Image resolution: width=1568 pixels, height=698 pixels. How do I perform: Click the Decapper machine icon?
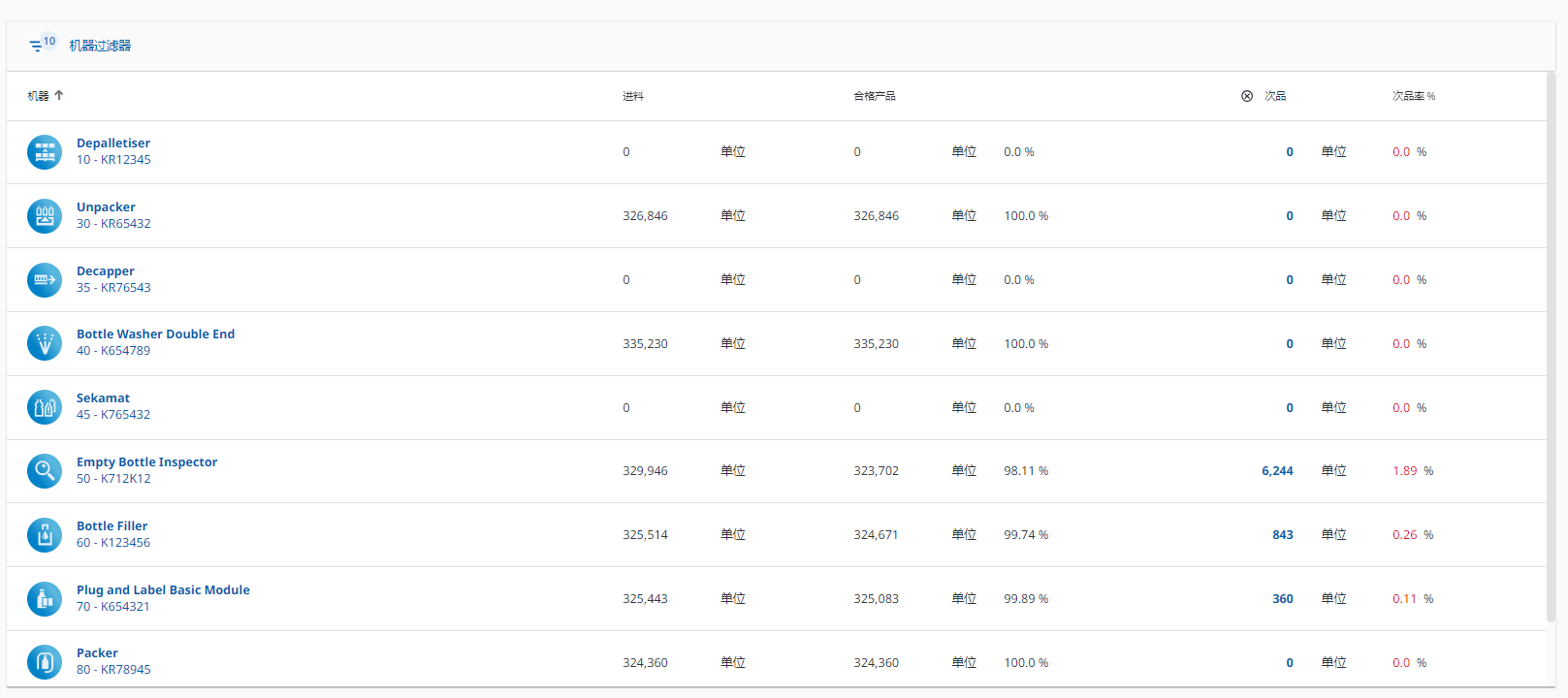(45, 280)
